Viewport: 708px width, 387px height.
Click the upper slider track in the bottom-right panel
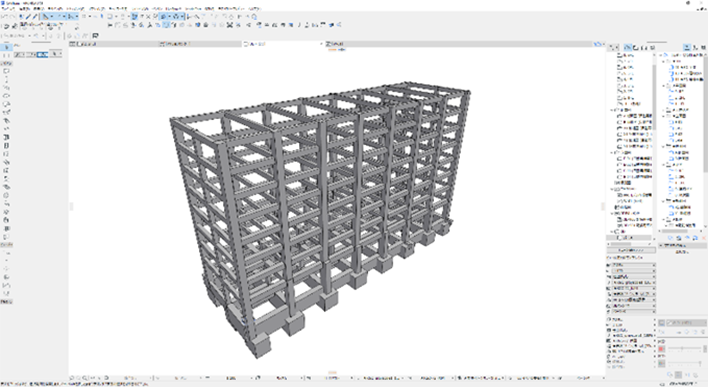(x=684, y=349)
